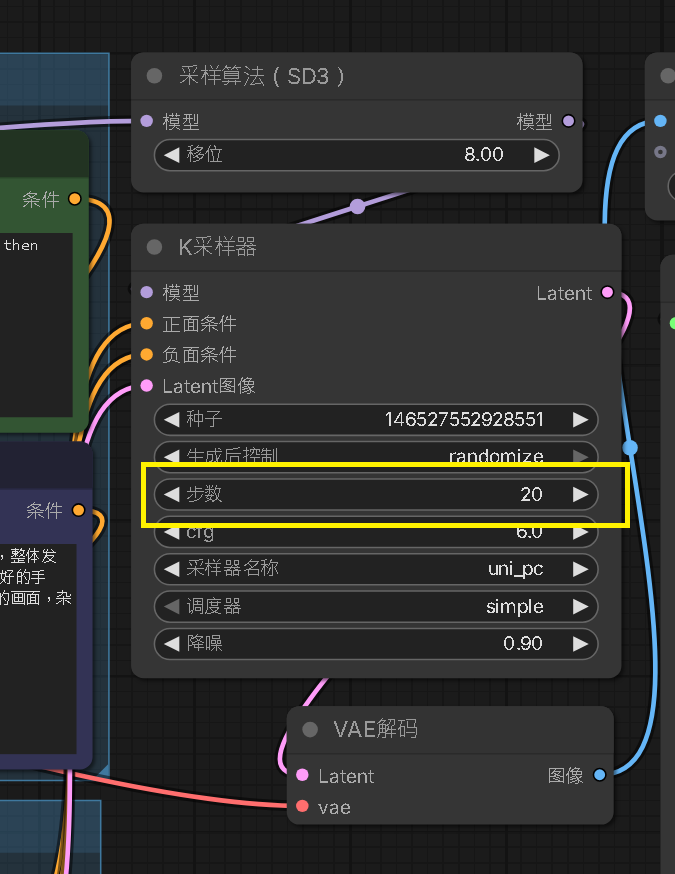The image size is (675, 874).
Task: Click the 模型 input socket on K采样器
Action: tap(147, 292)
